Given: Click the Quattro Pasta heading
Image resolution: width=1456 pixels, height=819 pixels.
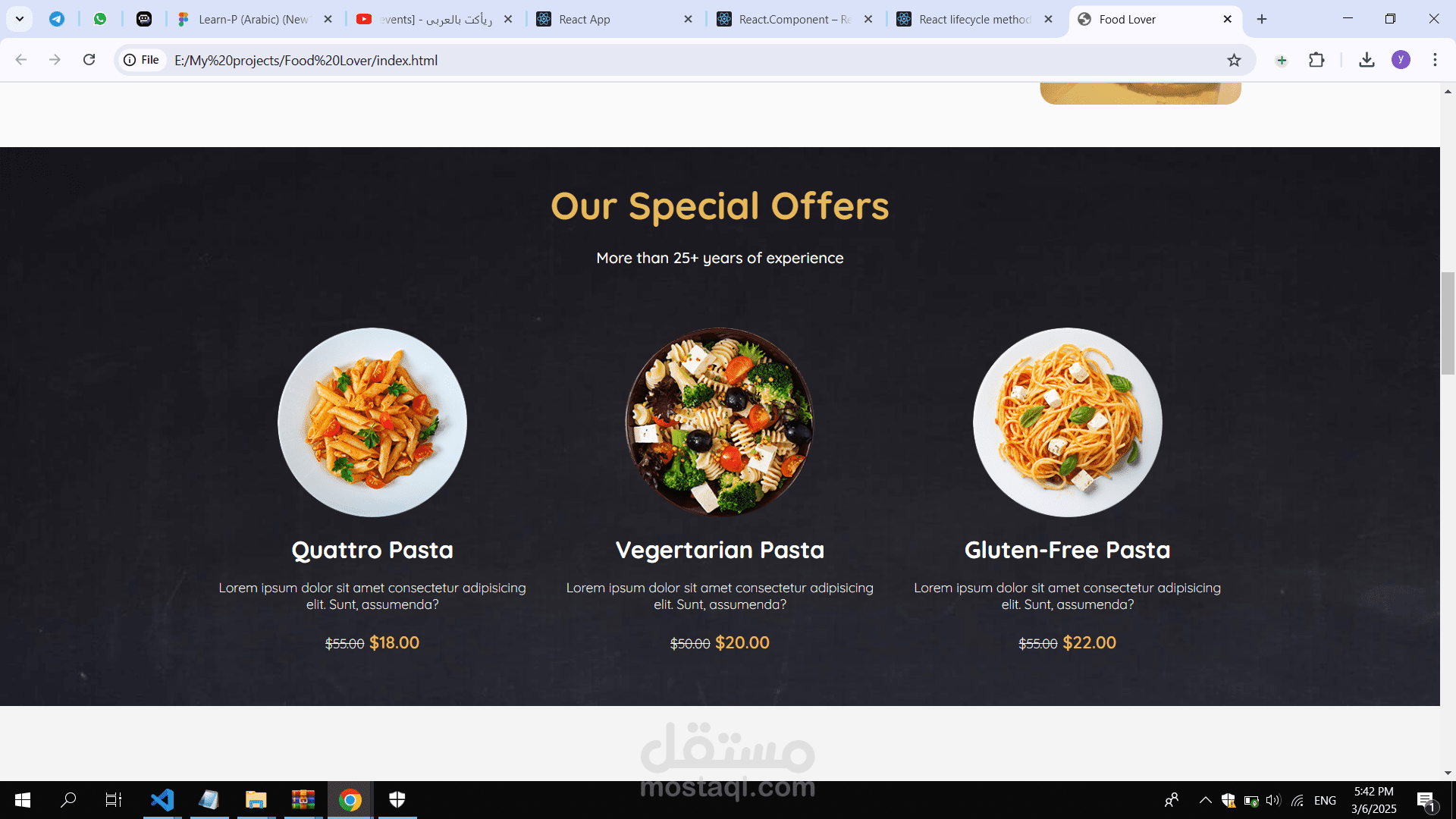Looking at the screenshot, I should click(372, 550).
